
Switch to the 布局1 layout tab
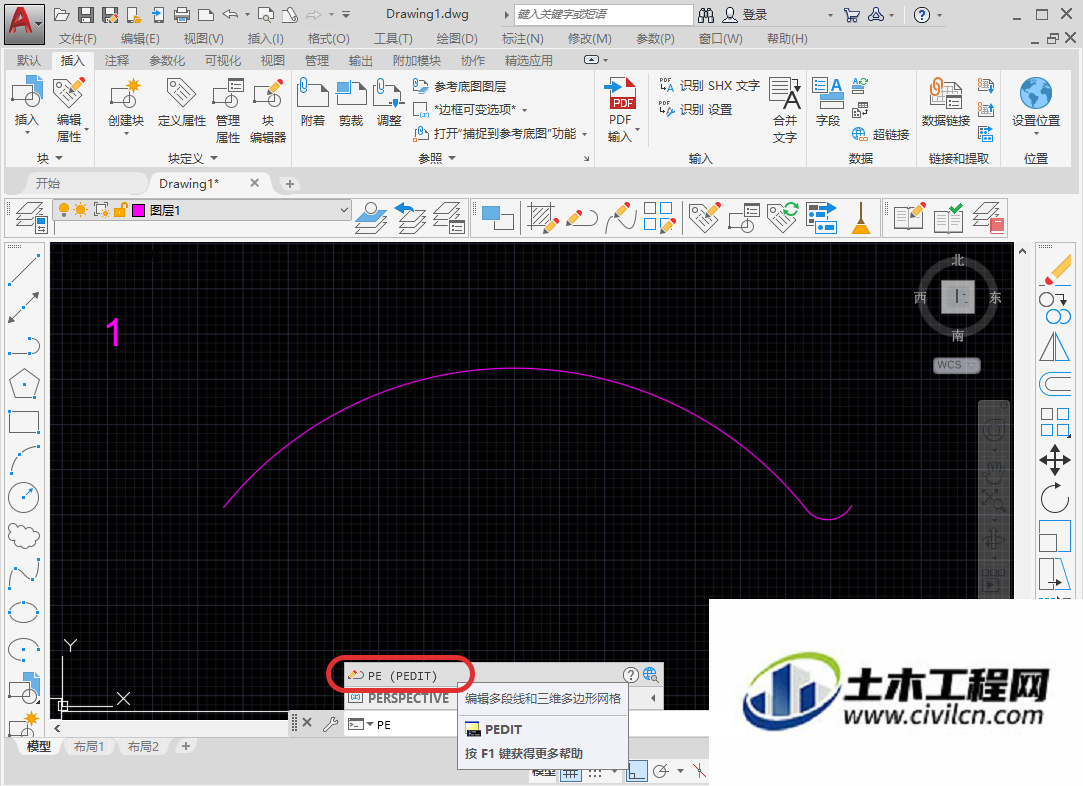coord(89,747)
